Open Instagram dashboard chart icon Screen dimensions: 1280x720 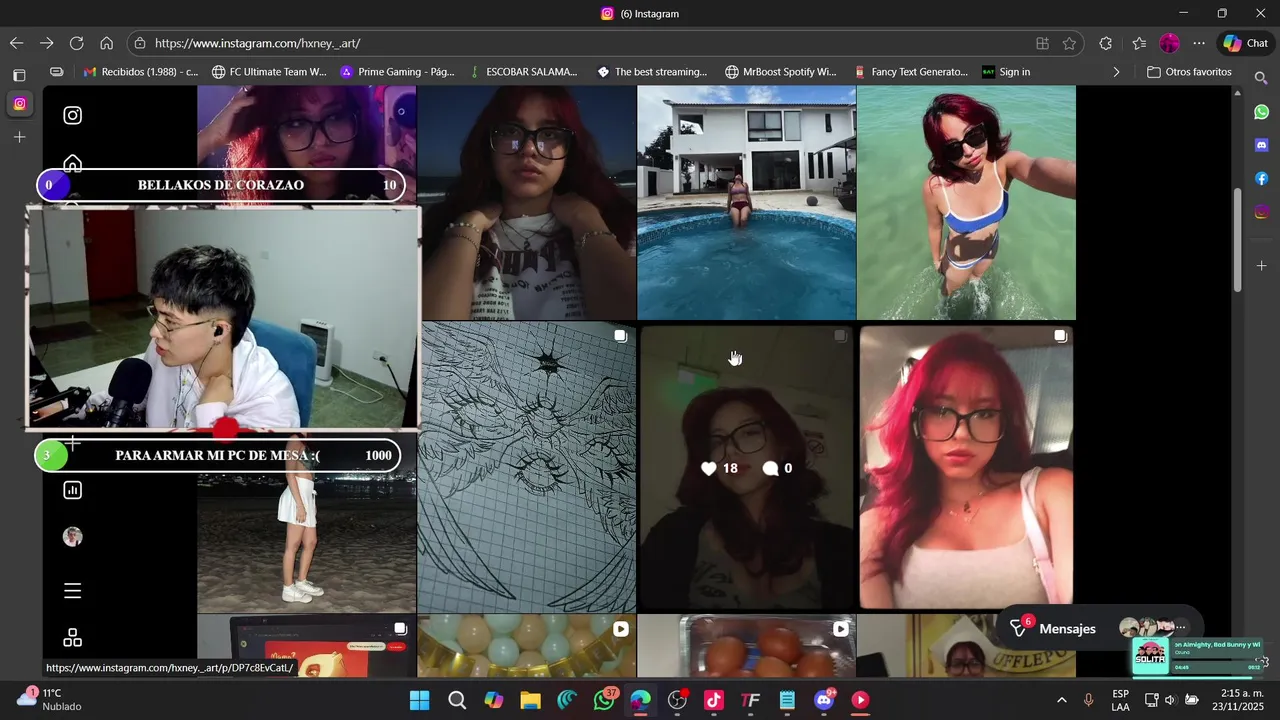(x=72, y=490)
